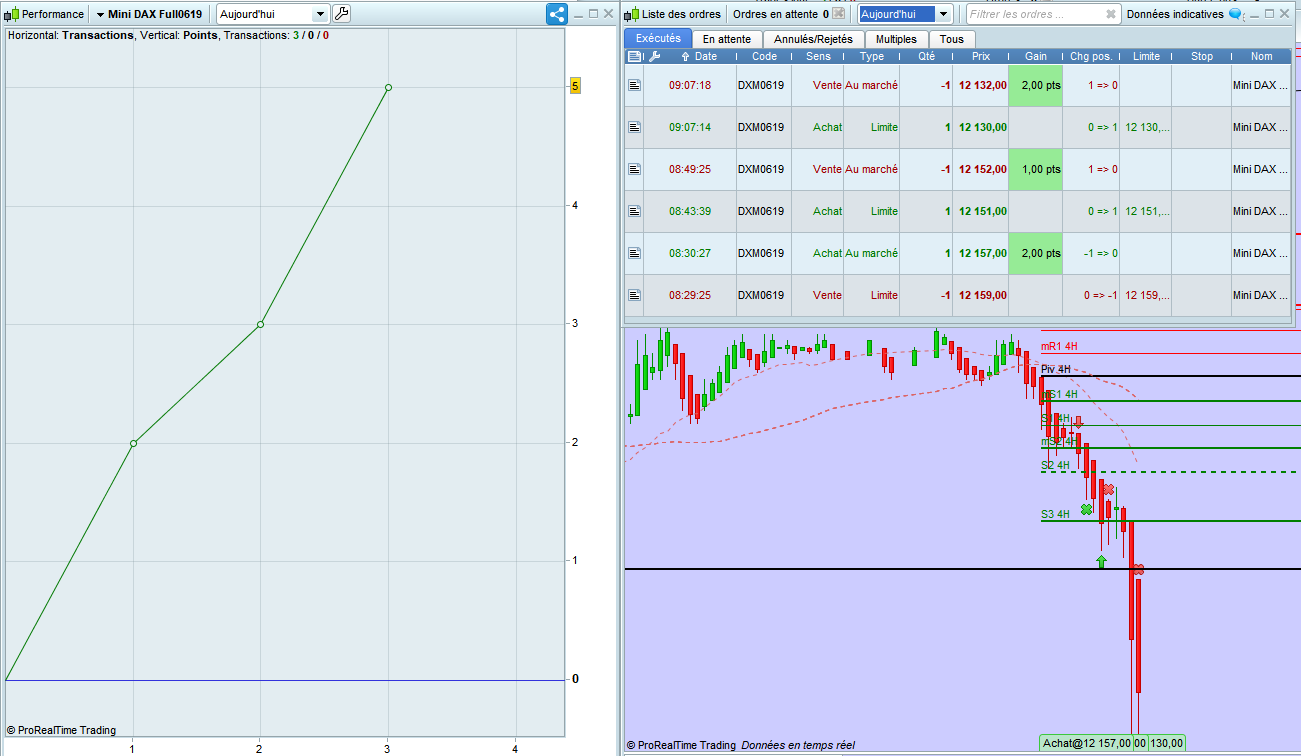Screen dimensions: 1301x756
Task: Click the blue share icon
Action: point(557,14)
